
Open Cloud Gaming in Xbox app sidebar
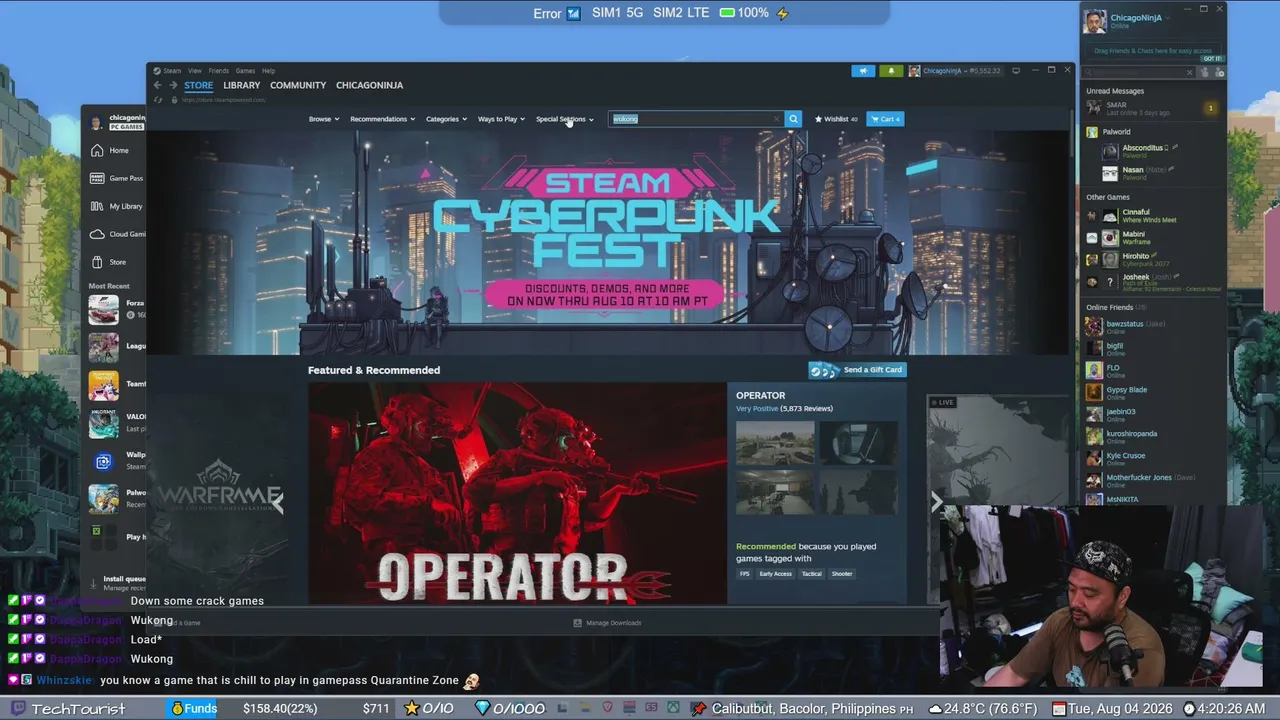pyautogui.click(x=116, y=234)
